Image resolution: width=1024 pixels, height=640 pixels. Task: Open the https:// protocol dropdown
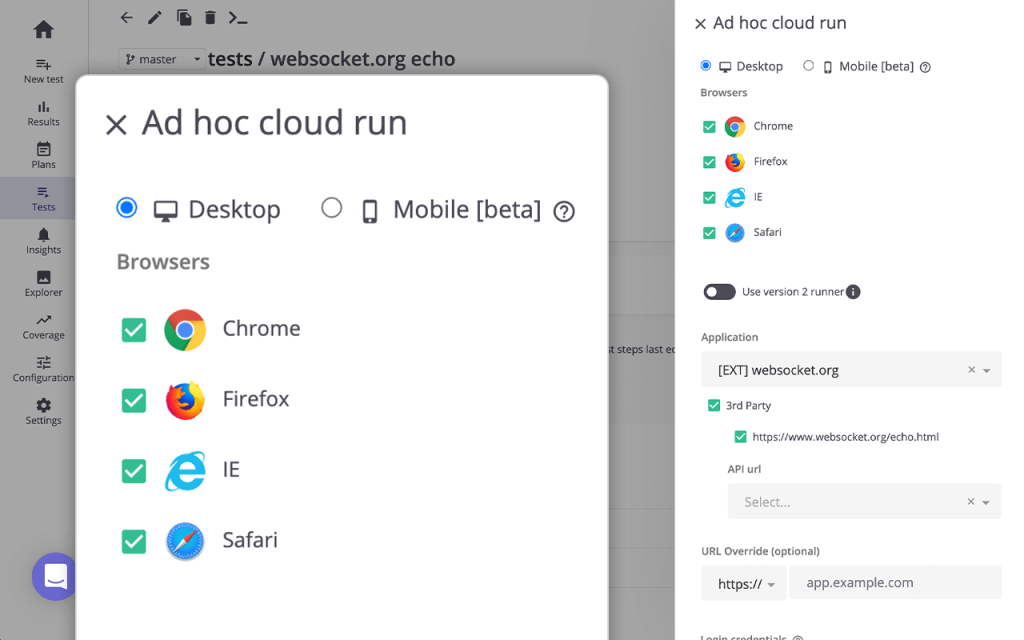pyautogui.click(x=745, y=583)
